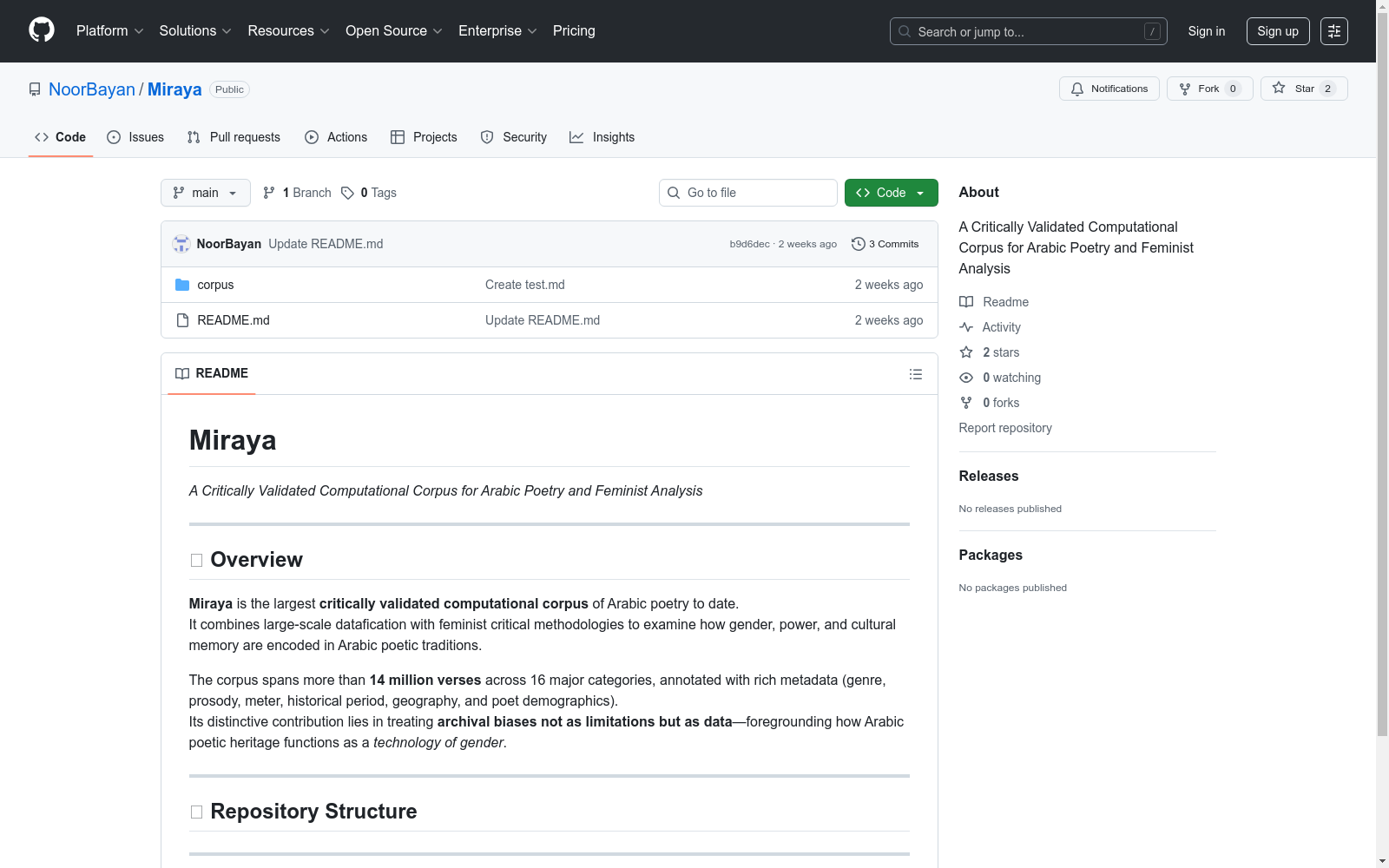Click the fork count badge 0
Screen dimensions: 1389x868
click(1233, 89)
